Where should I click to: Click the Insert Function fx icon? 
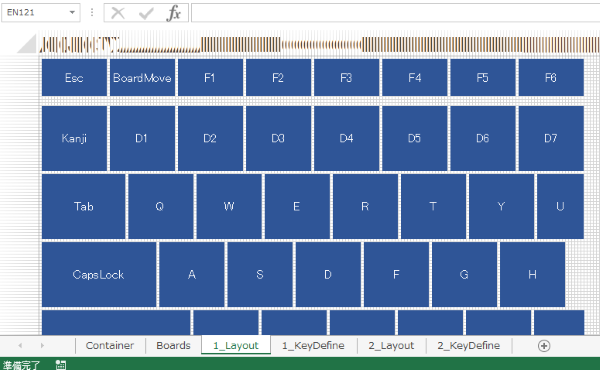point(174,13)
